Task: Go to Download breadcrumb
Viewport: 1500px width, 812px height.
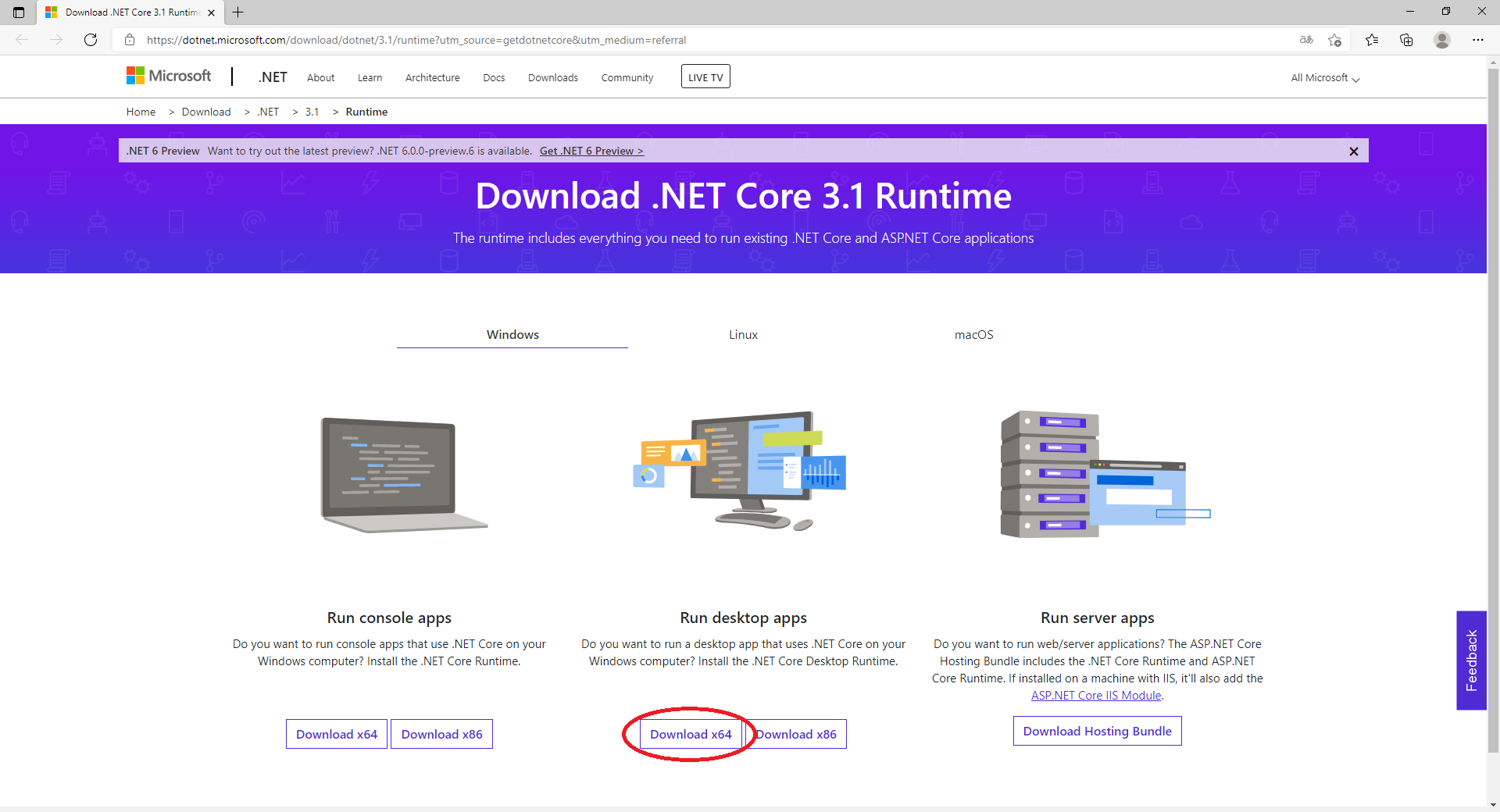Action: pos(206,112)
